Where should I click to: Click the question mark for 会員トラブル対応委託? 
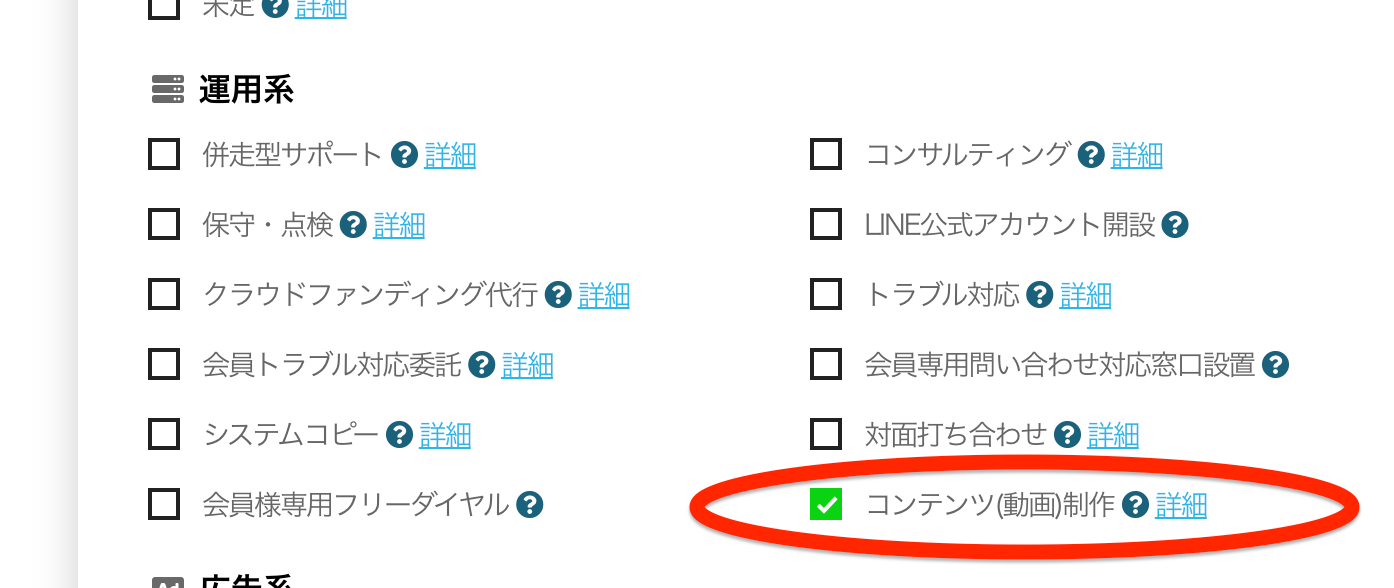(x=479, y=364)
